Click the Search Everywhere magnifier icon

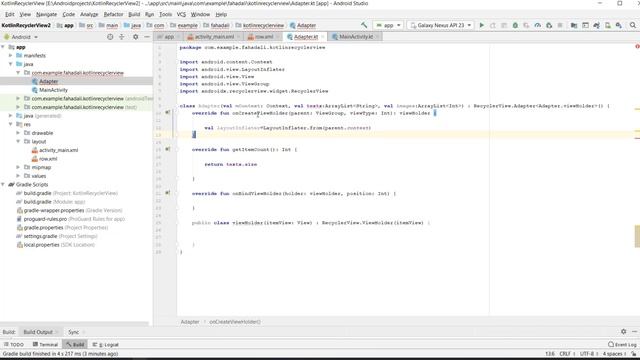pos(633,25)
